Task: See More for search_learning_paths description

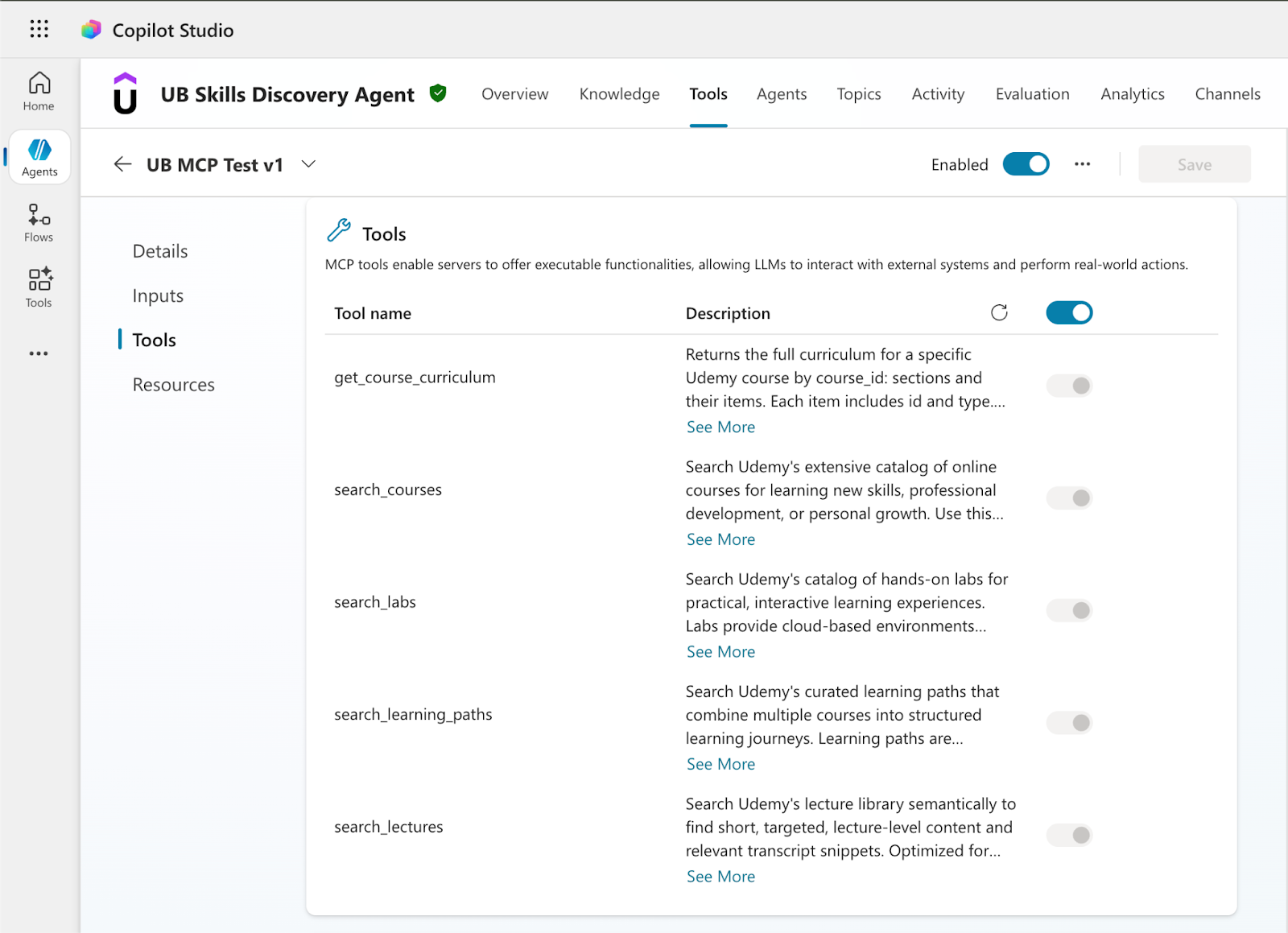Action: pyautogui.click(x=720, y=765)
